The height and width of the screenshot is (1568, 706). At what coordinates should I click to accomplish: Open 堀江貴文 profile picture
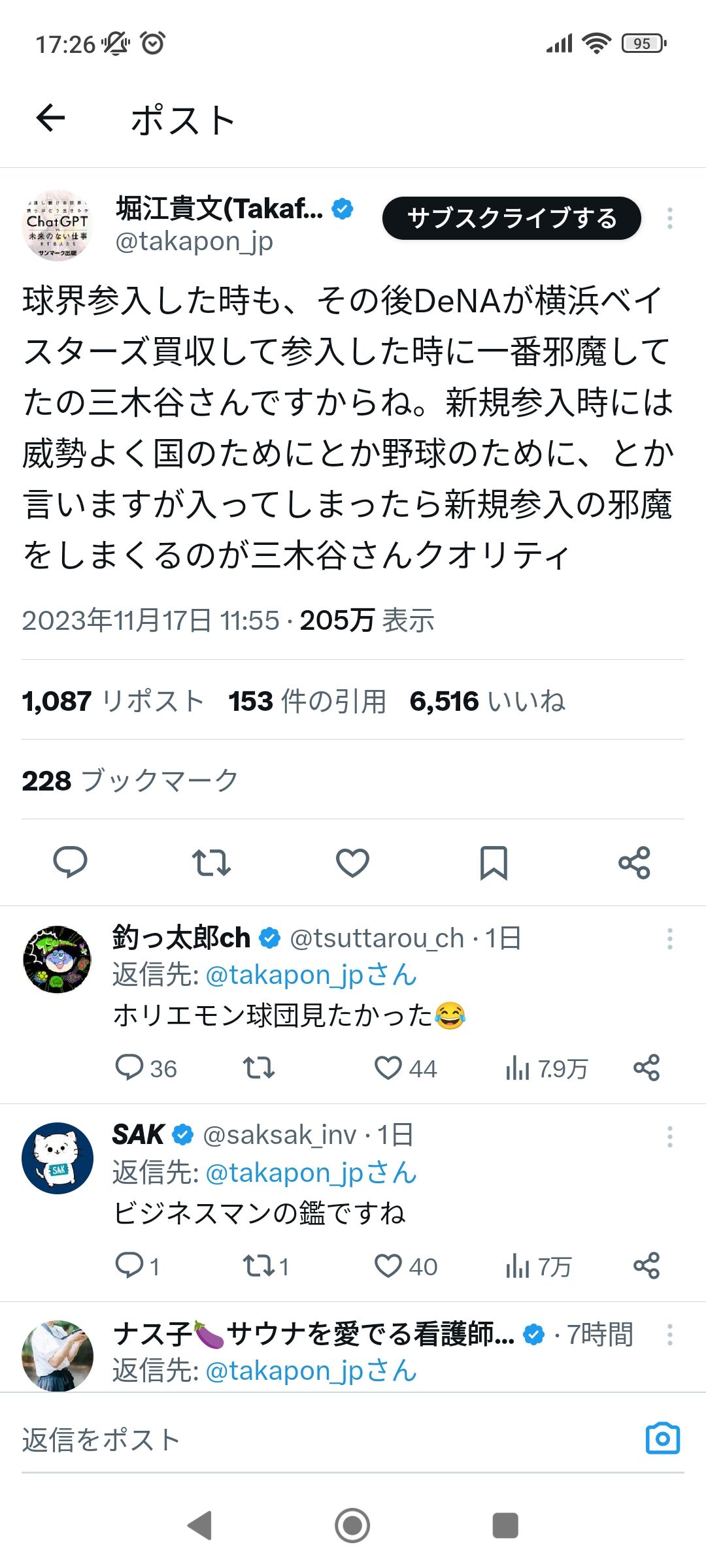pyautogui.click(x=58, y=225)
